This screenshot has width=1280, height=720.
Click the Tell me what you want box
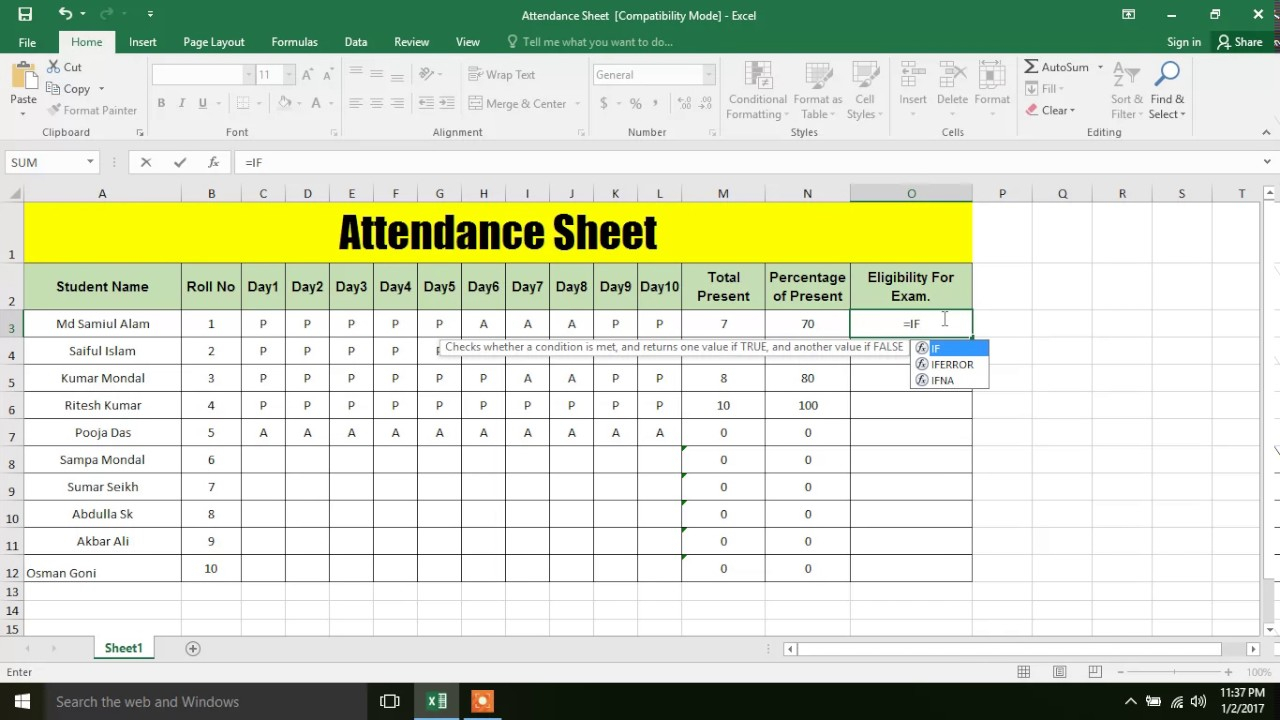(597, 42)
